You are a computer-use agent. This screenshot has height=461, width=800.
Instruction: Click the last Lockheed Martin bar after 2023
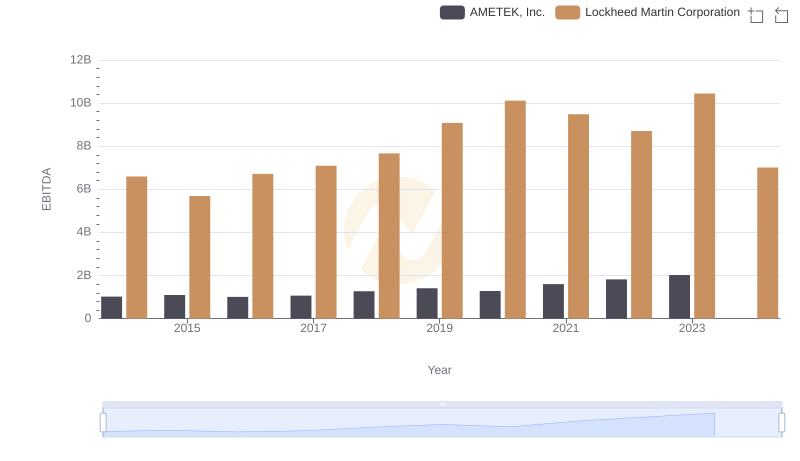[x=767, y=243]
